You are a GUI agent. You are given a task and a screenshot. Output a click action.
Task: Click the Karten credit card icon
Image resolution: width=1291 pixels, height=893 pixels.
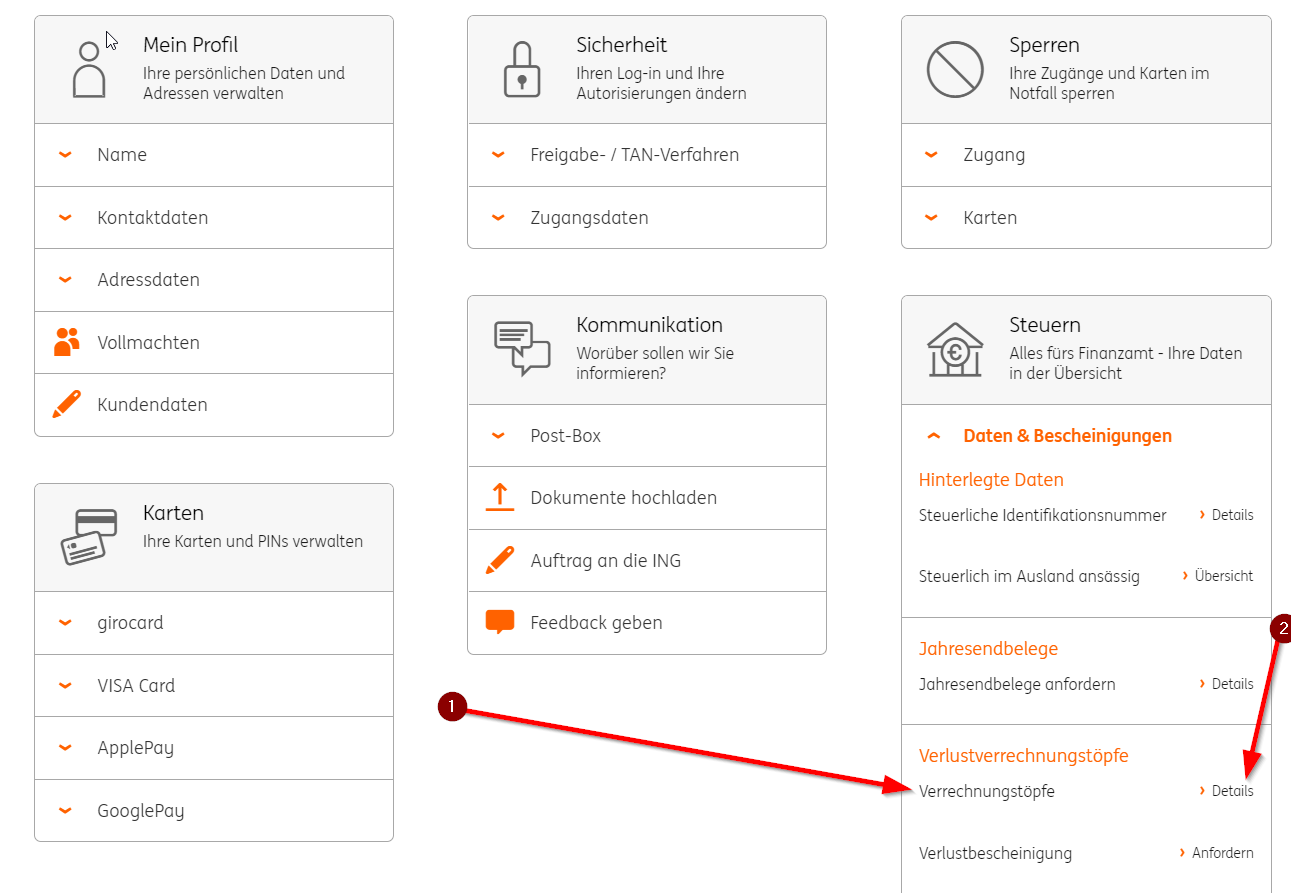[x=89, y=536]
